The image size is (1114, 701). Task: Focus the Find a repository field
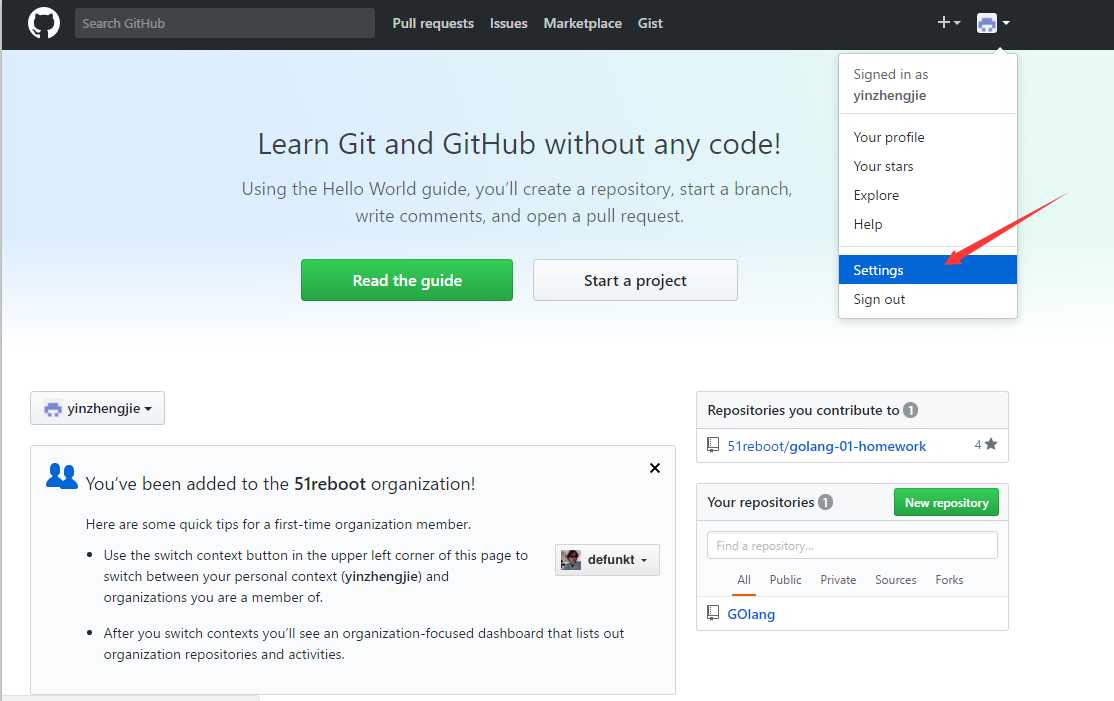[853, 545]
